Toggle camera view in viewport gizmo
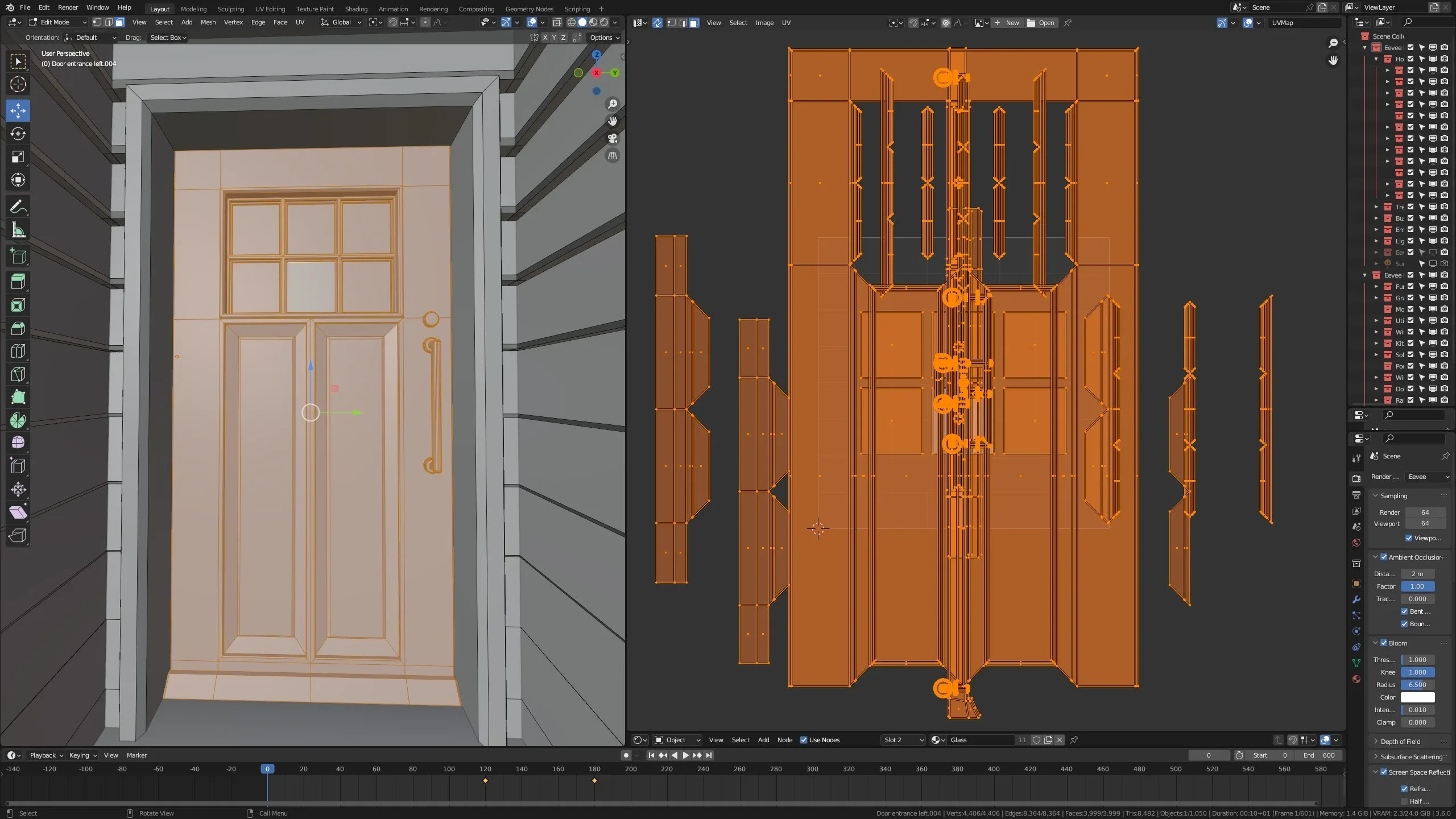The image size is (1456, 819). click(x=613, y=138)
